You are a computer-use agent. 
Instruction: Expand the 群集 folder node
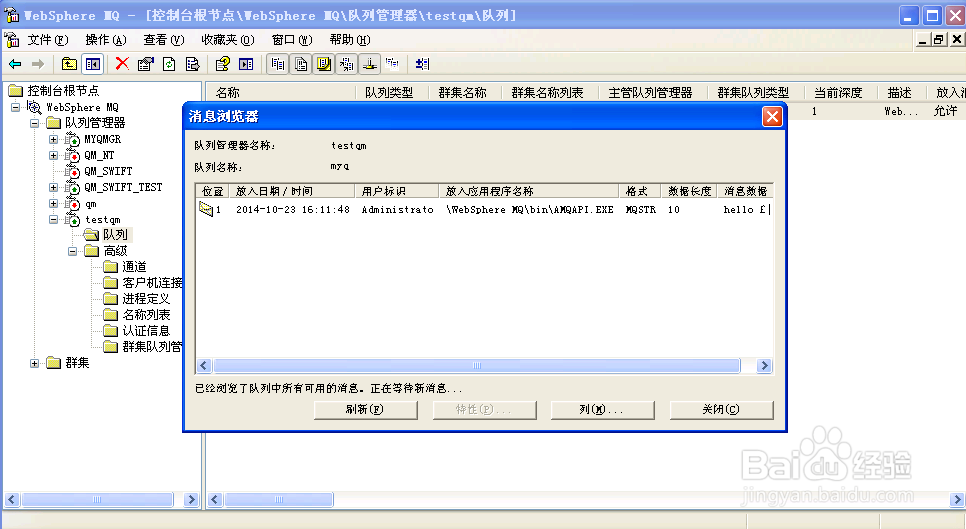coord(34,363)
